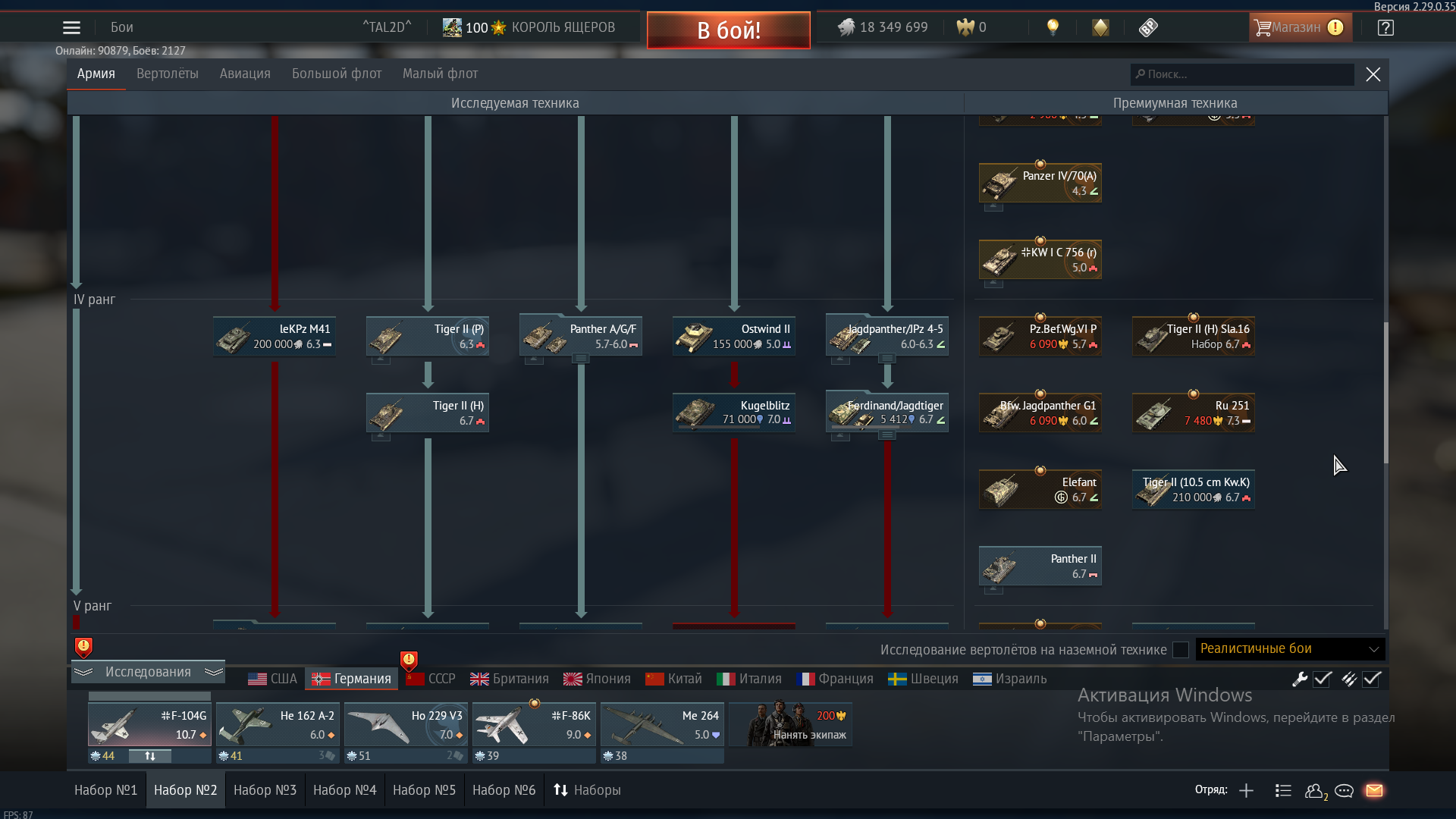Select Me 264 crew slot
1456x819 pixels.
click(662, 725)
